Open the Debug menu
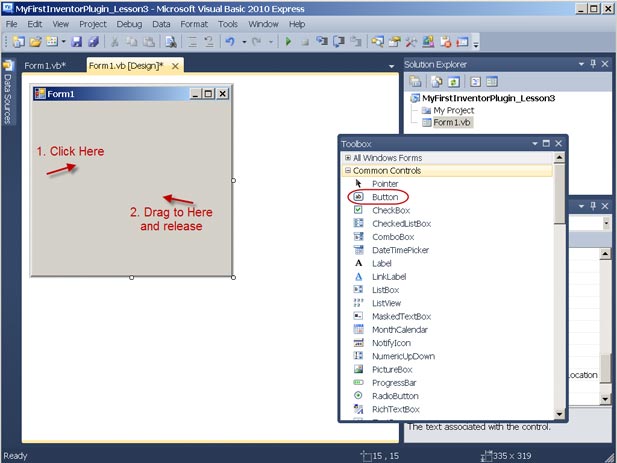Image resolution: width=617 pixels, height=463 pixels. [x=128, y=23]
